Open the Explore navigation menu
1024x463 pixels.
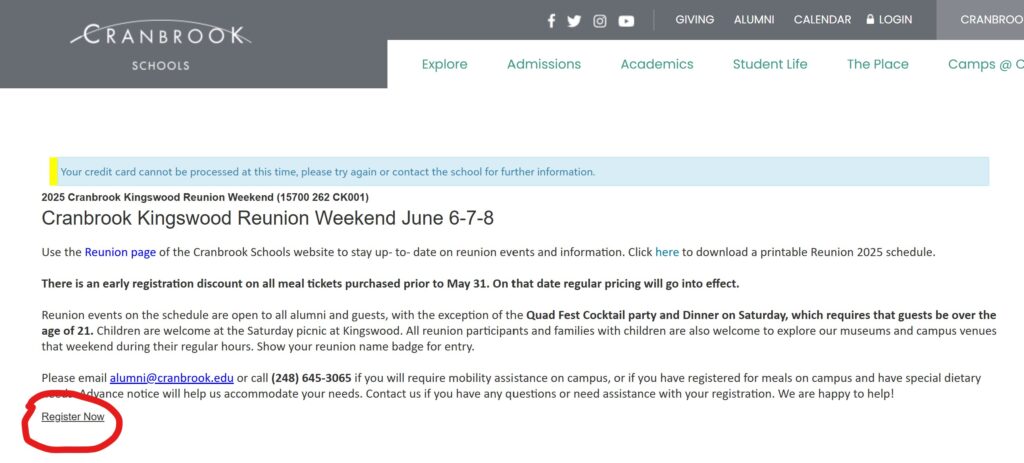pyautogui.click(x=445, y=64)
